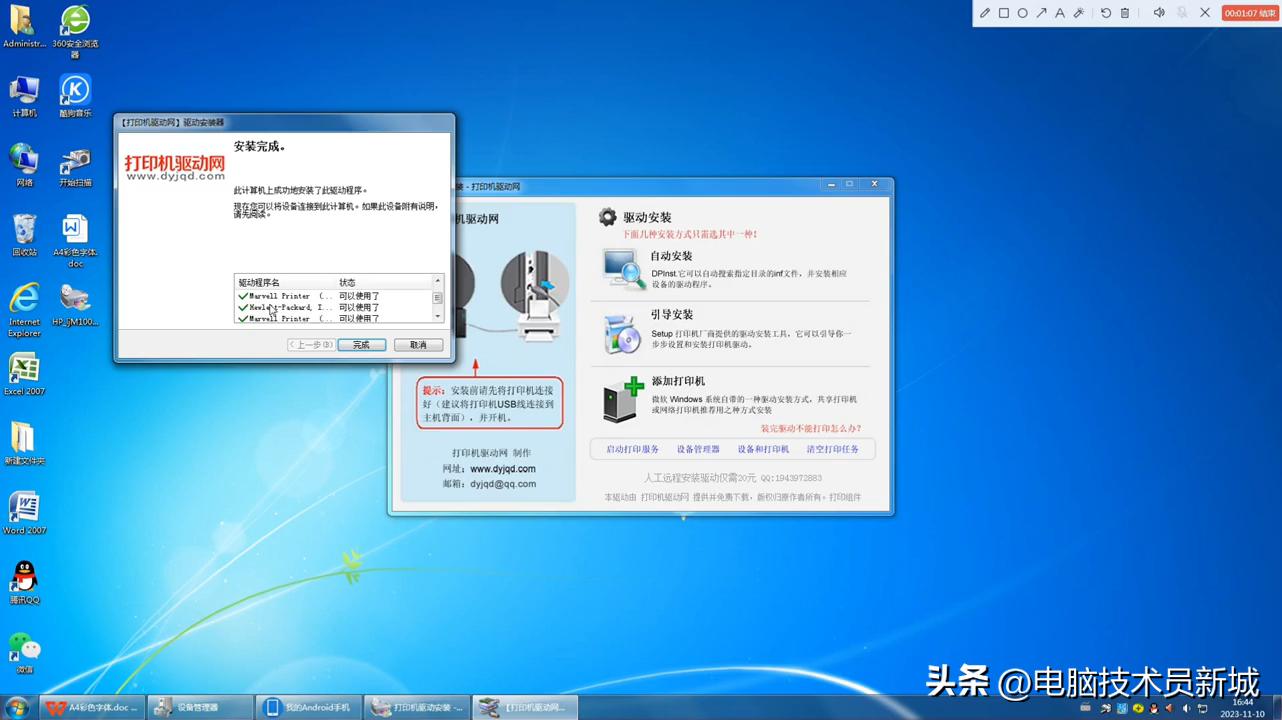Close the recording toolbar with X

pos(1205,13)
